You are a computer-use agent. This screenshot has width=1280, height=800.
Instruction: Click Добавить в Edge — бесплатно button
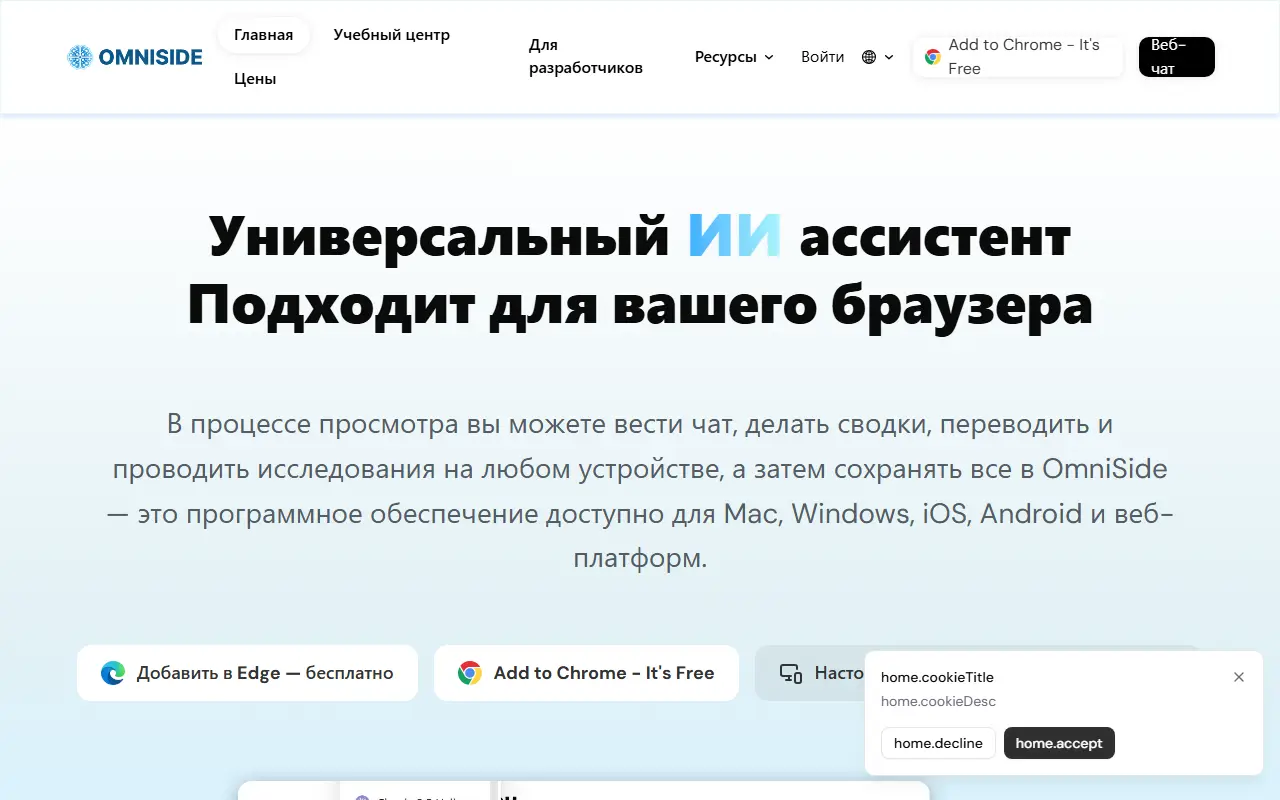click(247, 673)
